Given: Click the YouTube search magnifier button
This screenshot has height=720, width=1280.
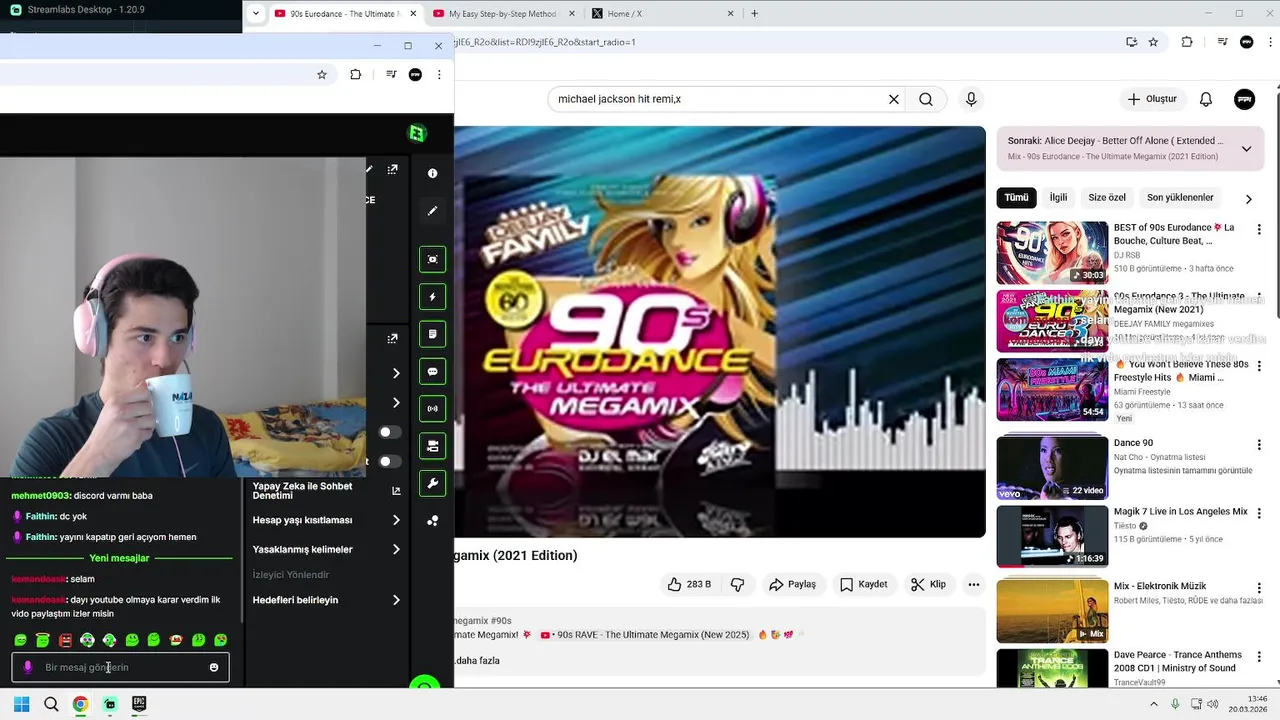Looking at the screenshot, I should coord(926,99).
